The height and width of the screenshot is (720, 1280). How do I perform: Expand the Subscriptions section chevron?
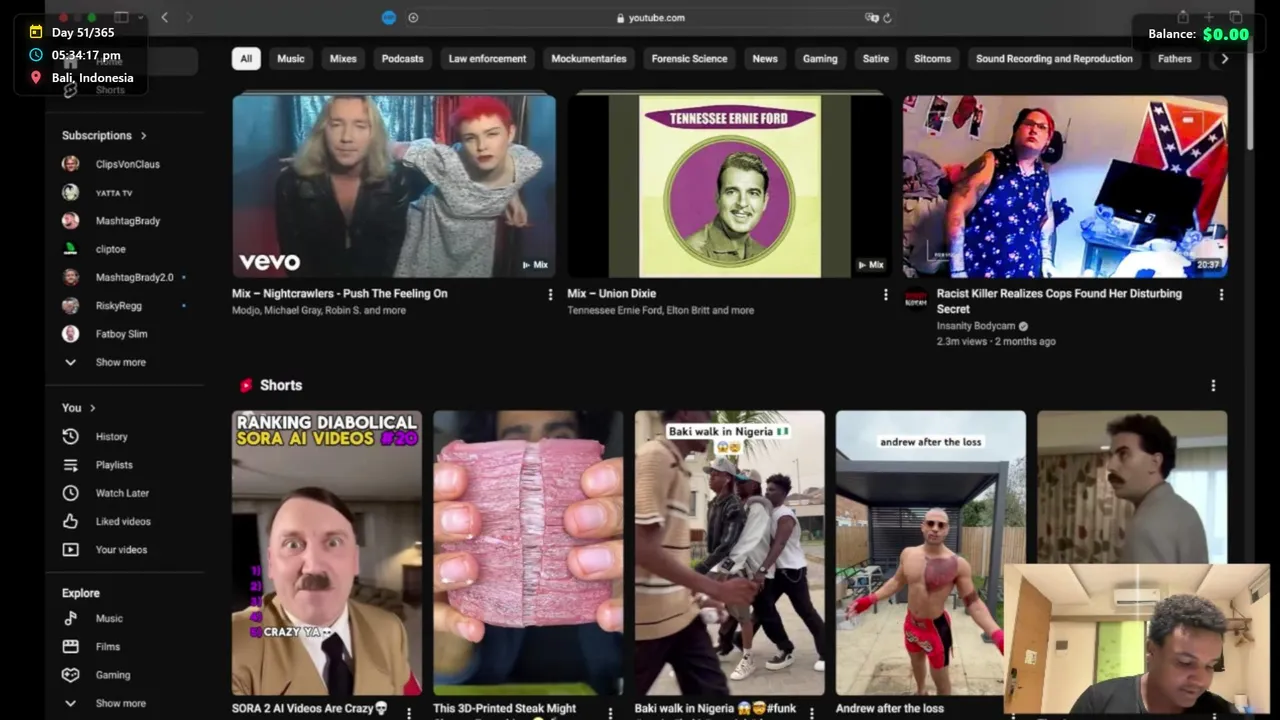click(x=143, y=136)
